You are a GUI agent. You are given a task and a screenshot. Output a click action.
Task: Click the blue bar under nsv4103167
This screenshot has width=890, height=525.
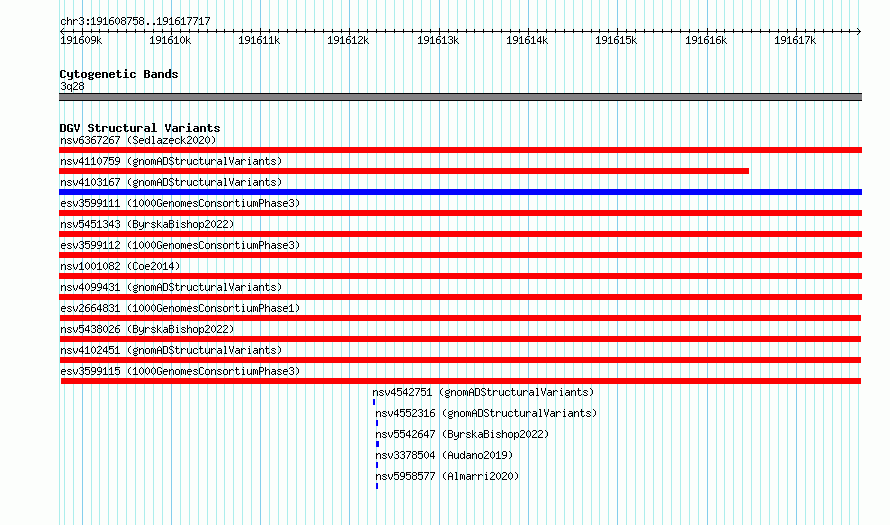[x=460, y=192]
